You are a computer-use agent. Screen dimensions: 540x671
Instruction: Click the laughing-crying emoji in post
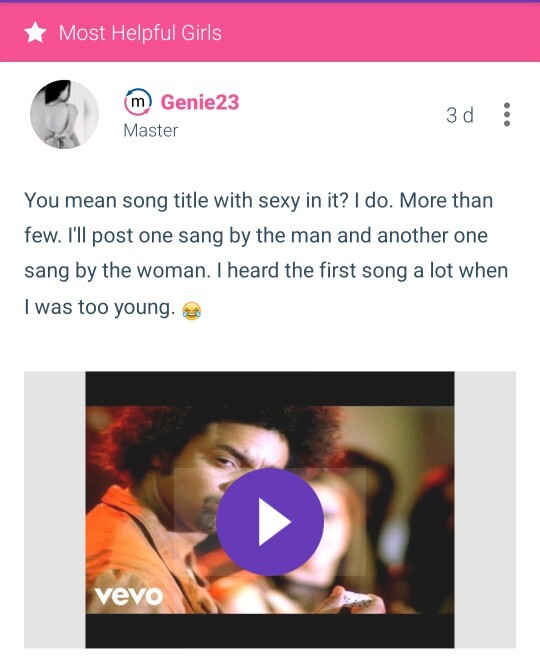(191, 310)
